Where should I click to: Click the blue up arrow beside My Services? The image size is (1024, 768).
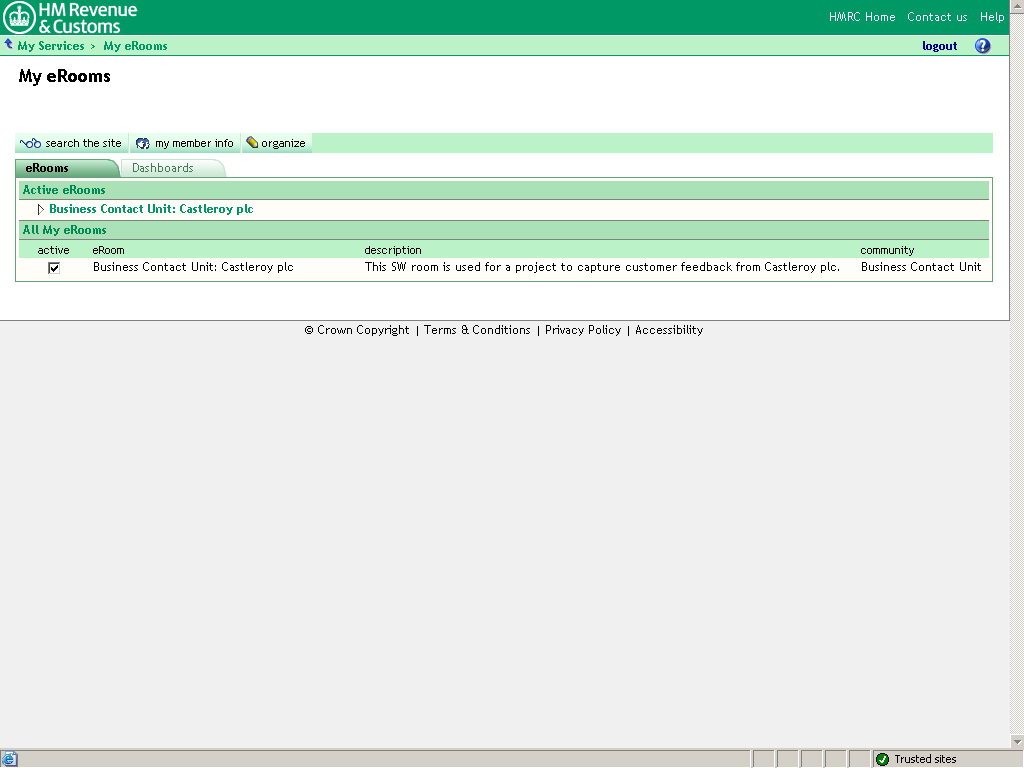click(x=9, y=45)
